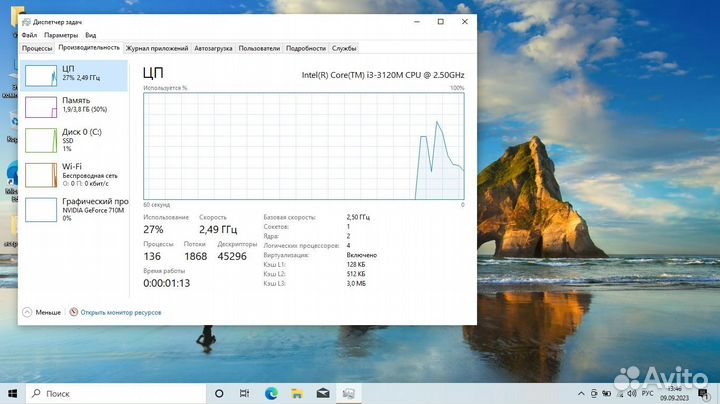
Task: Click the Кэш L3 3,0 МБ value
Action: (356, 283)
